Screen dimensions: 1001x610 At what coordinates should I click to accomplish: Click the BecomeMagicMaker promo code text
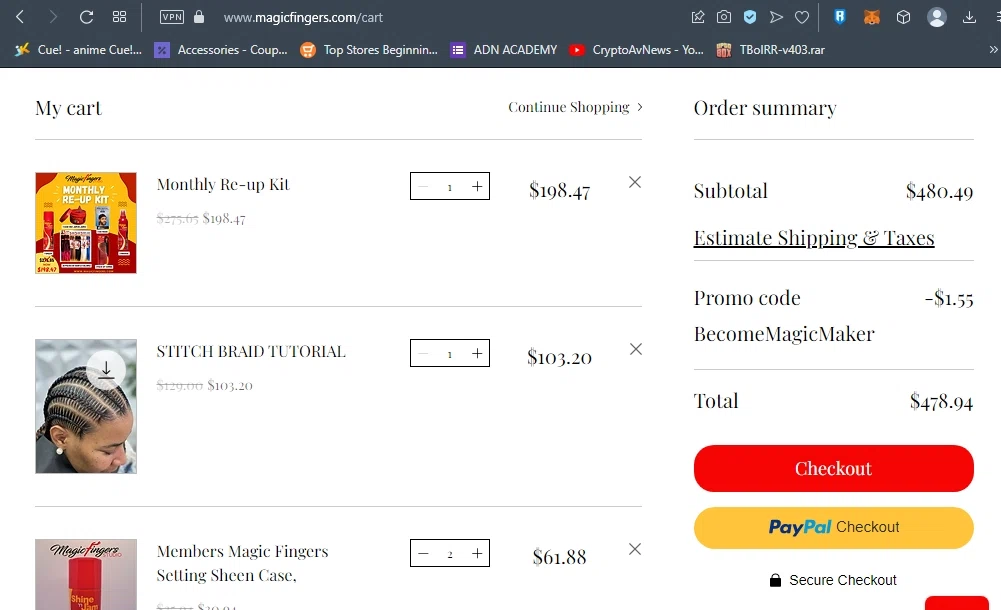click(x=784, y=334)
